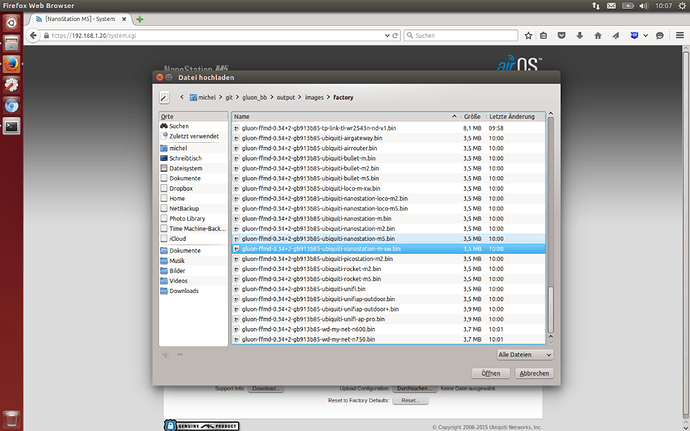690x431 pixels.
Task: Open Dropbox in the places sidebar
Action: point(194,188)
